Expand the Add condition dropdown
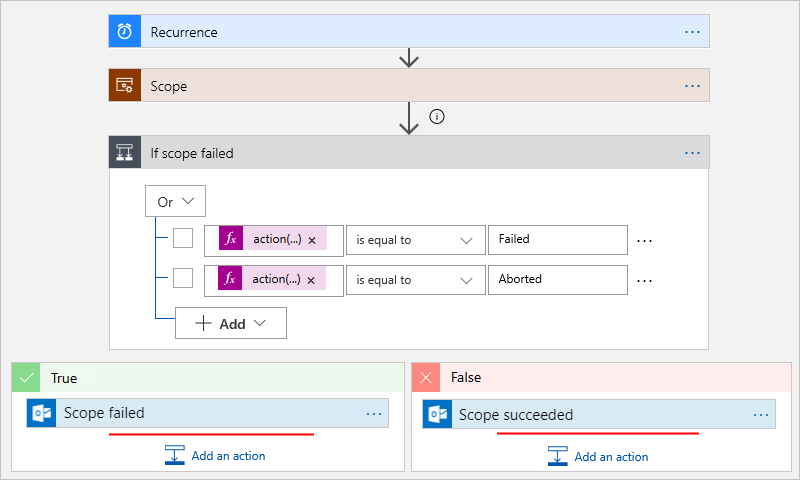The image size is (800, 480). 231,323
